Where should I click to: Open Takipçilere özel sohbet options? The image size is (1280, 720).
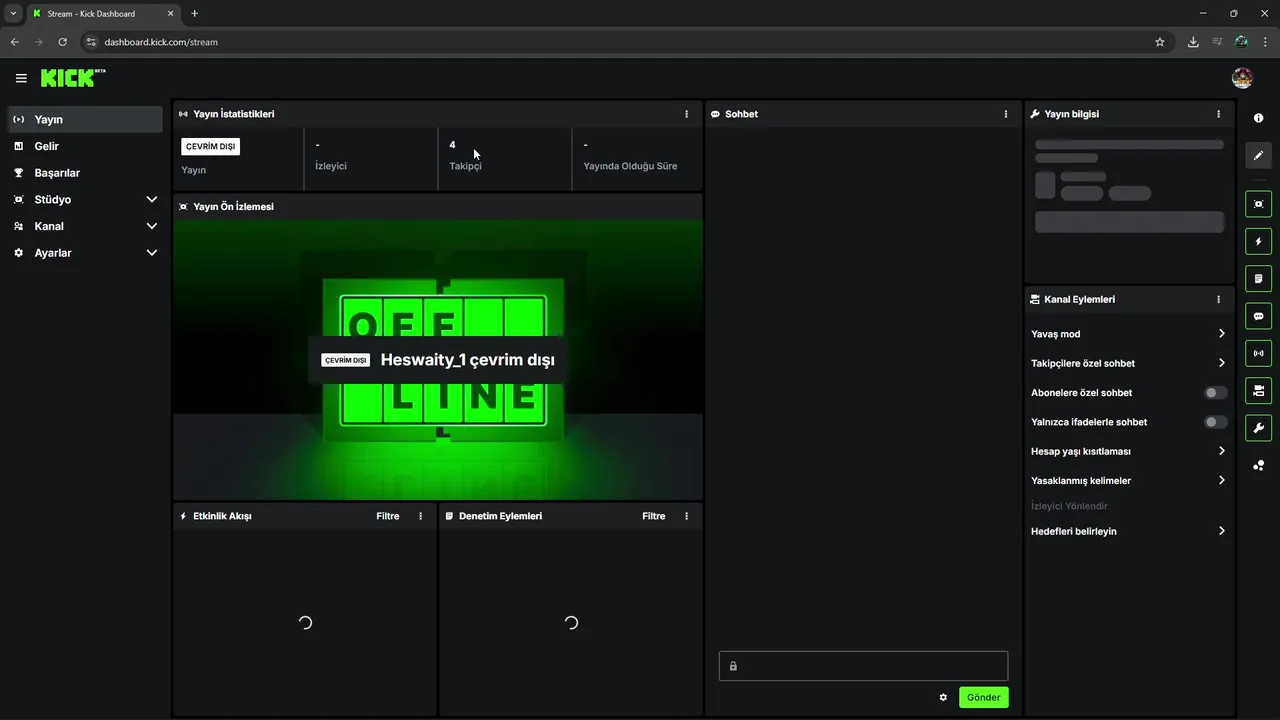1128,363
